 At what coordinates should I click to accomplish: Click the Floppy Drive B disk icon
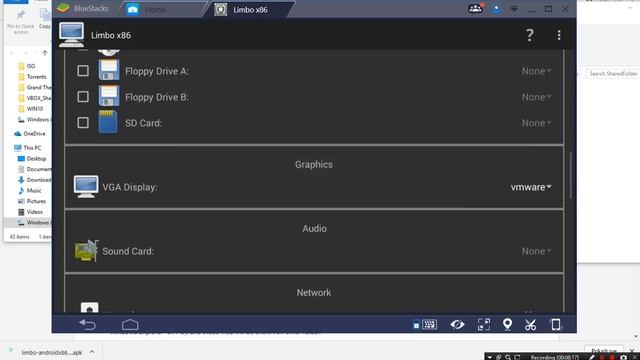coord(109,96)
